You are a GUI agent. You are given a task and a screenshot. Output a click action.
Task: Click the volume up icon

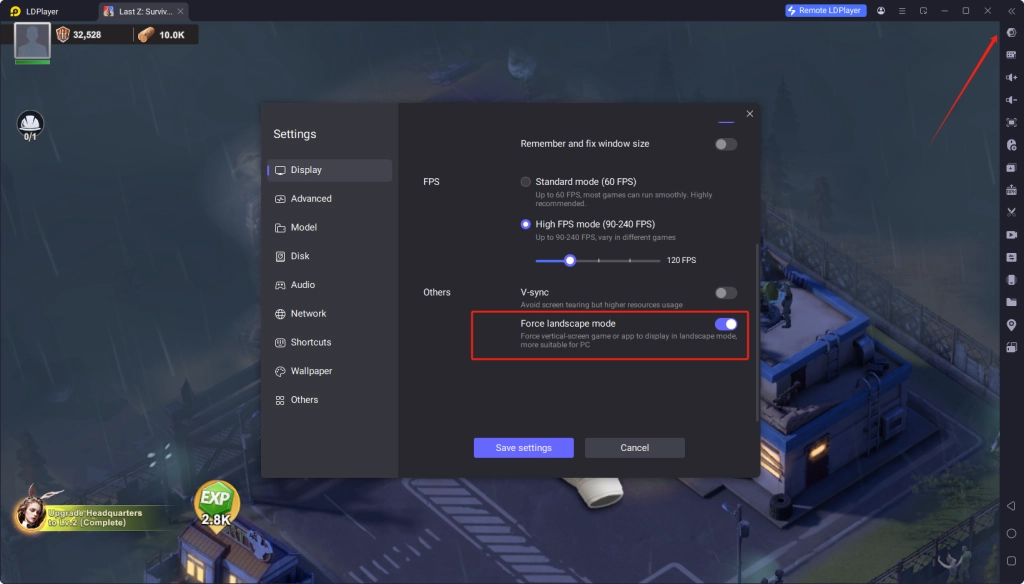(1011, 78)
